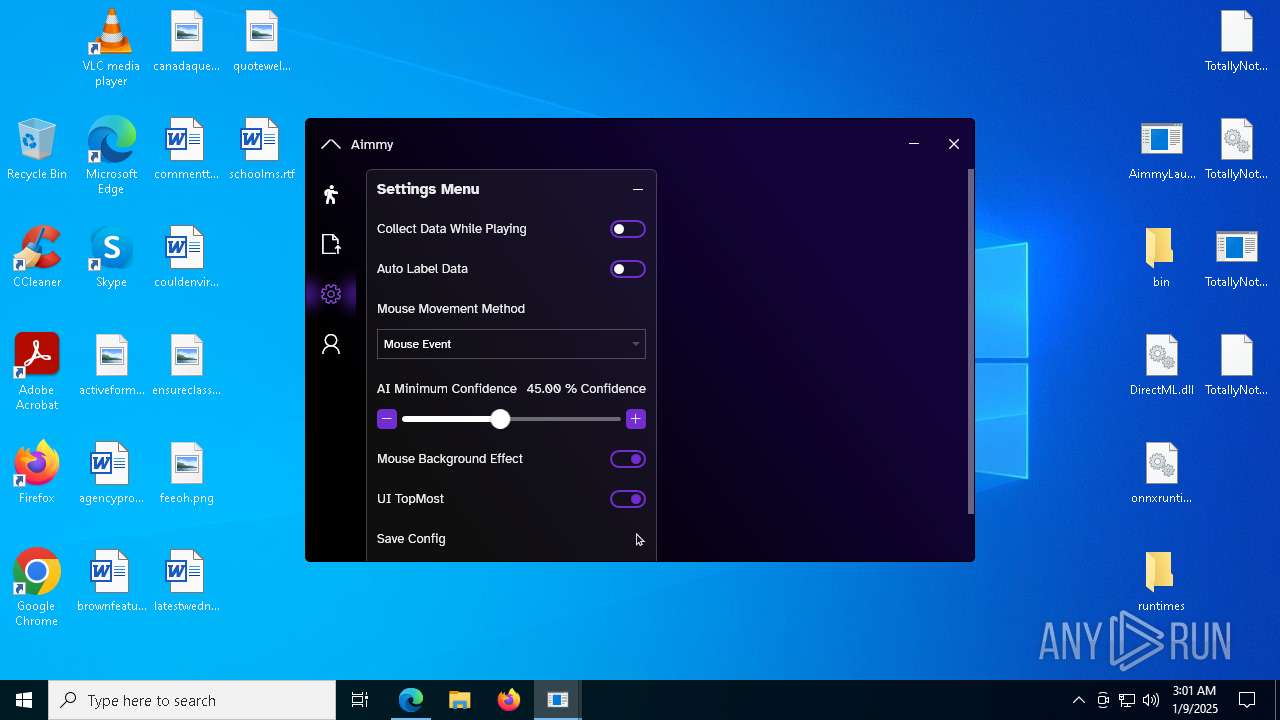Turn off UI TopMost switch
The width and height of the screenshot is (1280, 720).
628,499
